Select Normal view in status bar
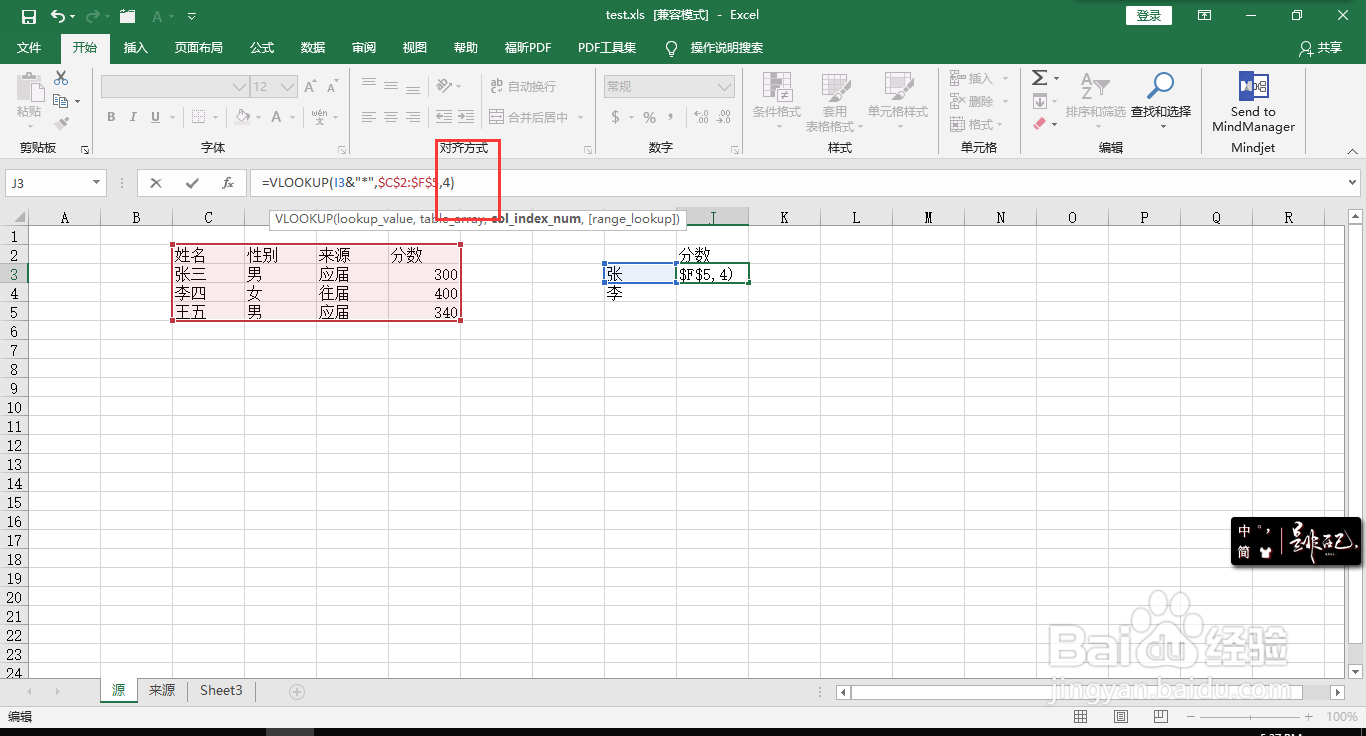 [1081, 717]
